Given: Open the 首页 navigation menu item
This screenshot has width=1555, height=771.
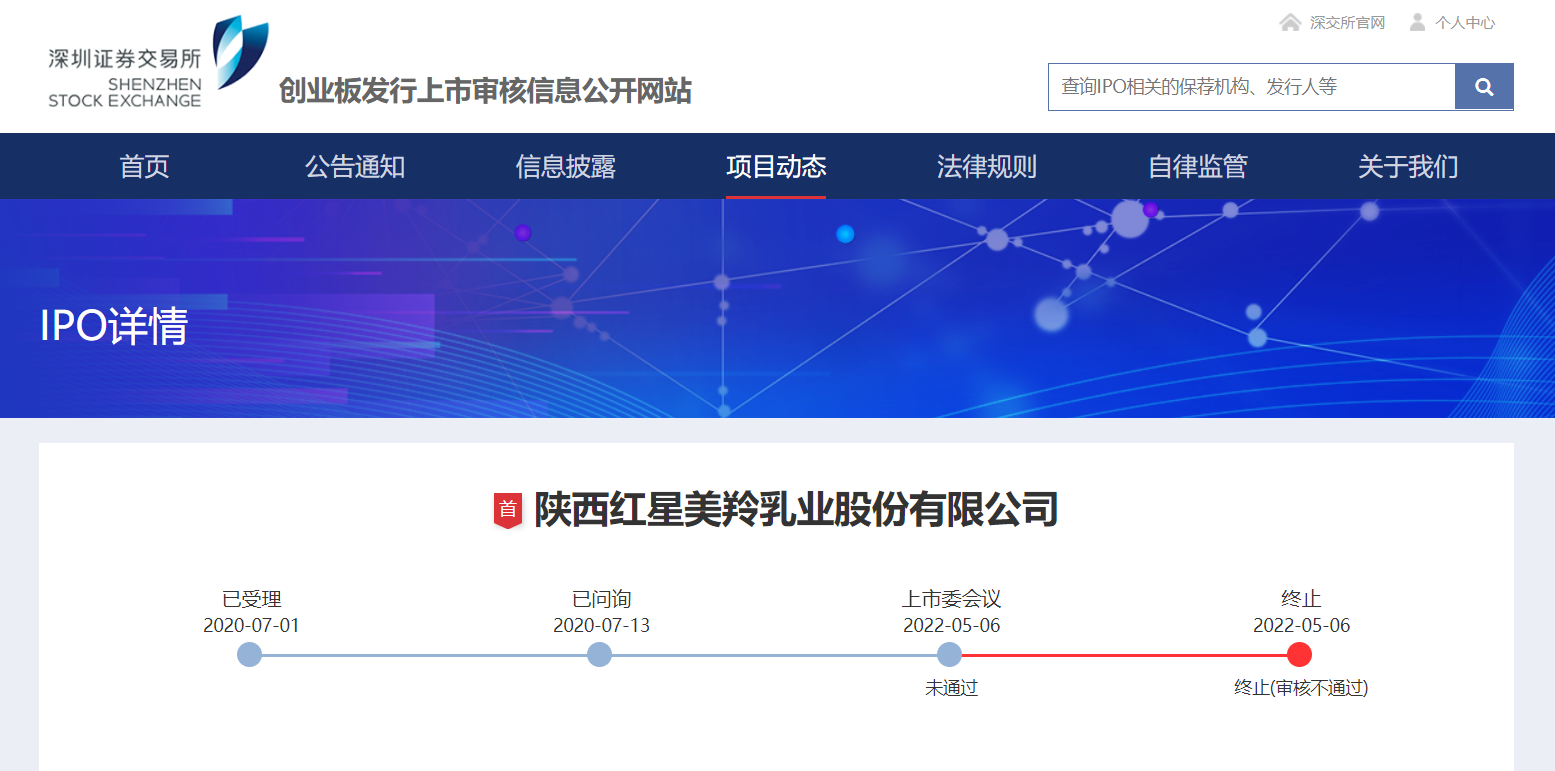Looking at the screenshot, I should [x=143, y=166].
